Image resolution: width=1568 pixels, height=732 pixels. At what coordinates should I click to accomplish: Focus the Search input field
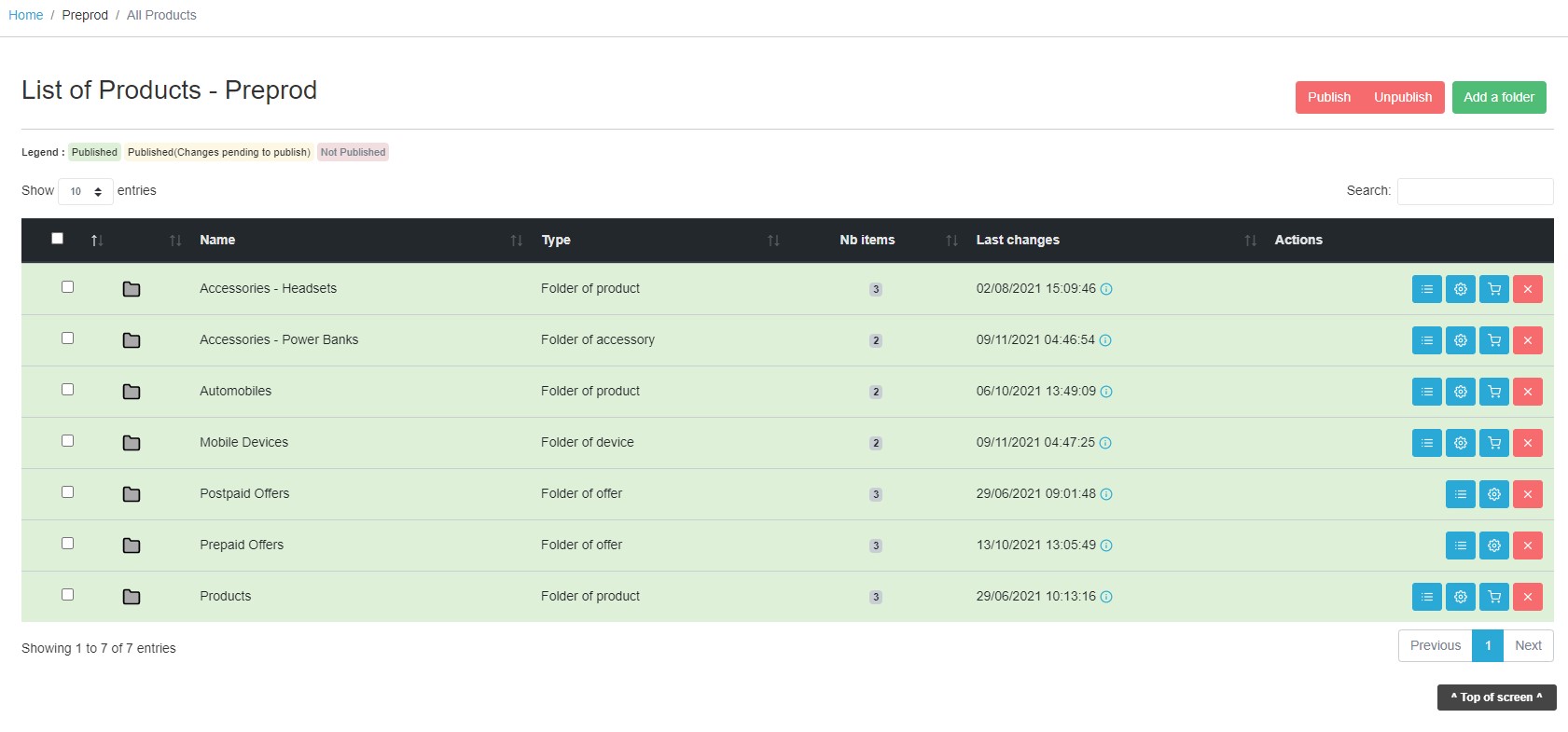pyautogui.click(x=1474, y=191)
